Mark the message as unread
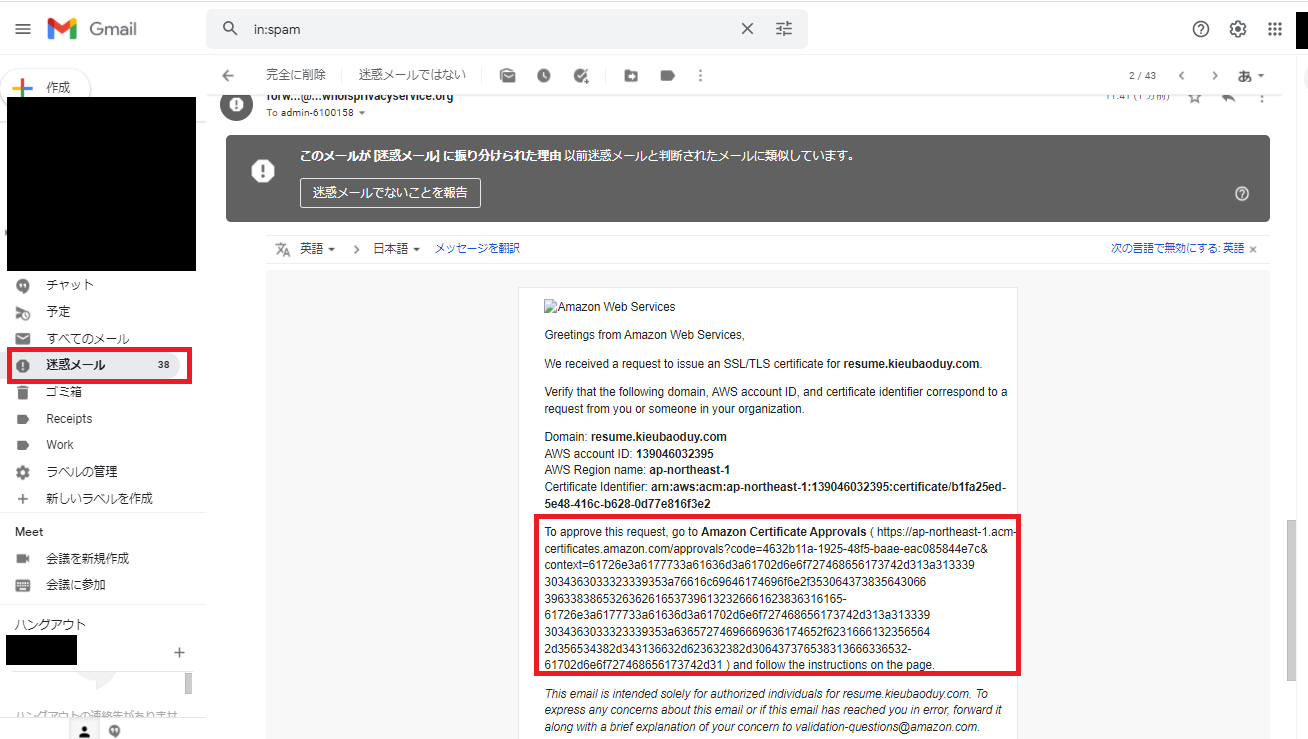The image size is (1308, 739). click(508, 75)
